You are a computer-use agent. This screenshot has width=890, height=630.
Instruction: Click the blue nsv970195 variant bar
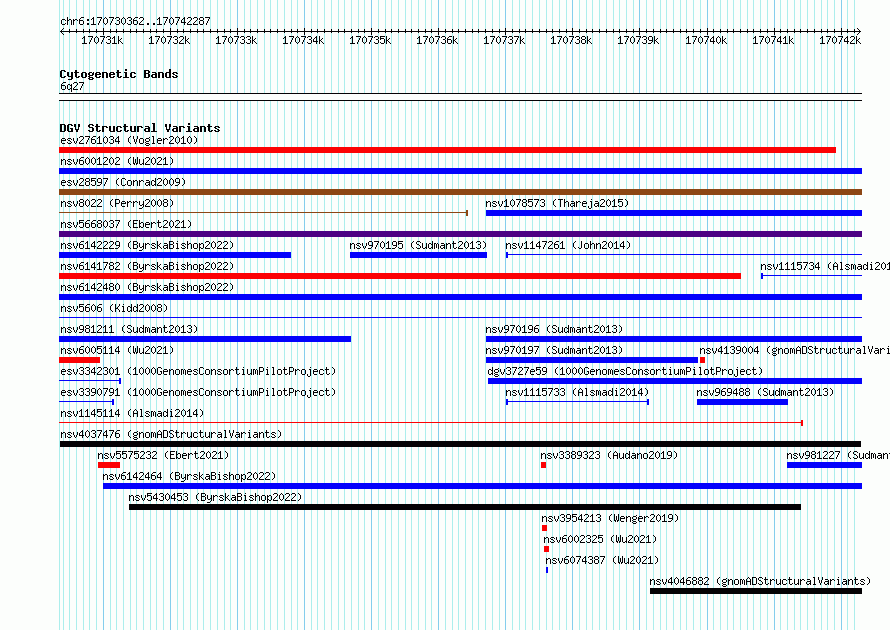coord(418,255)
